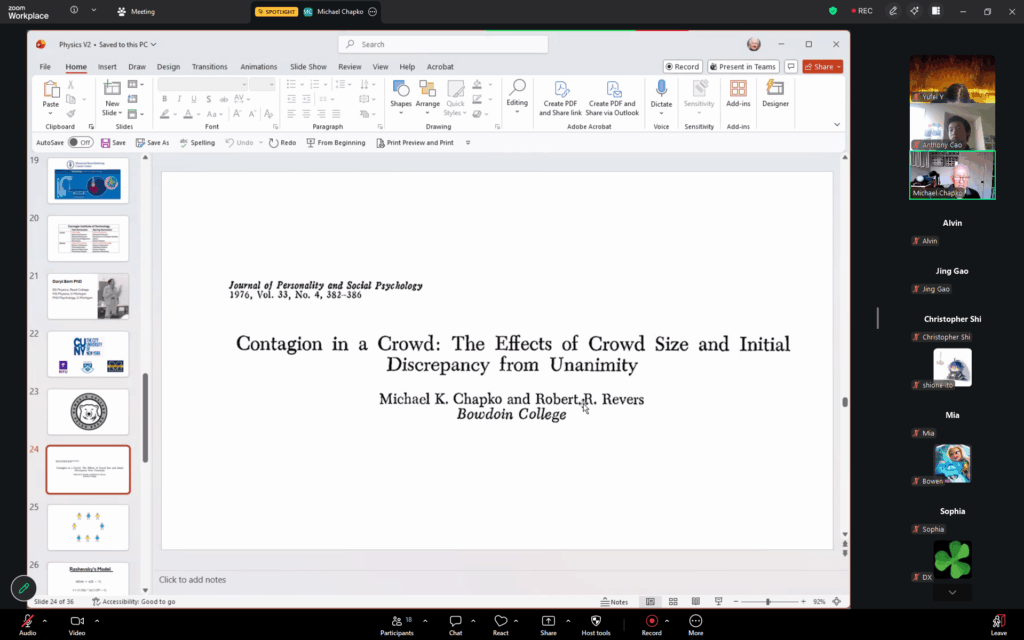Toggle the Notes pane in status bar
The image size is (1024, 640).
614,602
